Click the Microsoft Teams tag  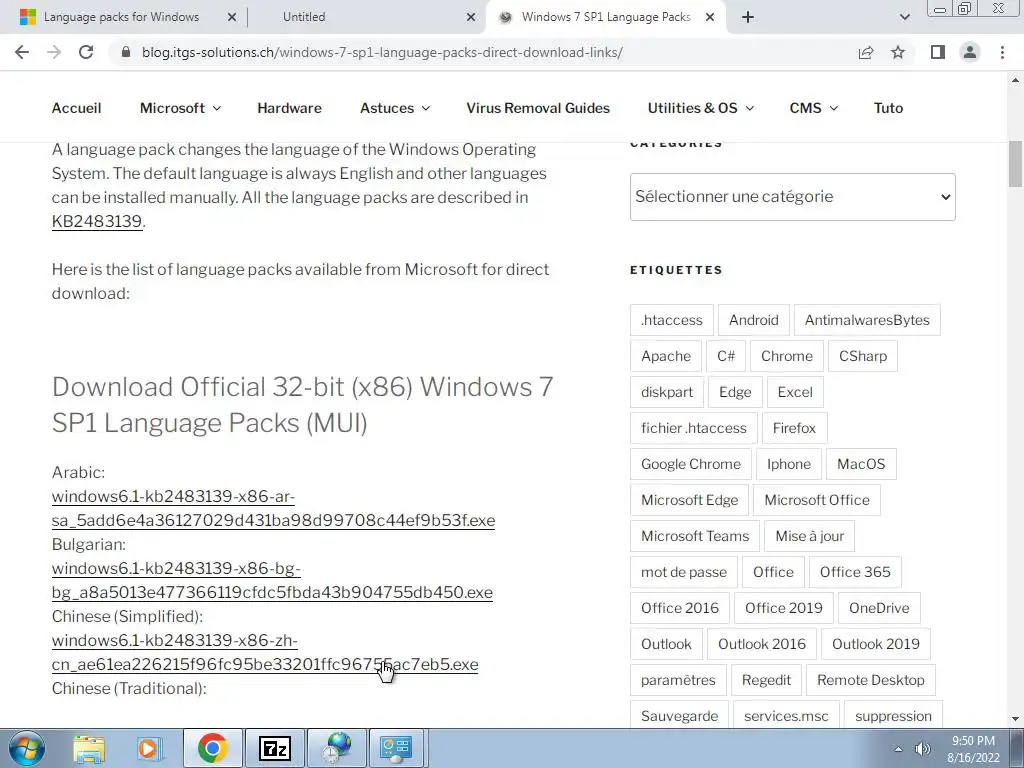click(x=695, y=536)
